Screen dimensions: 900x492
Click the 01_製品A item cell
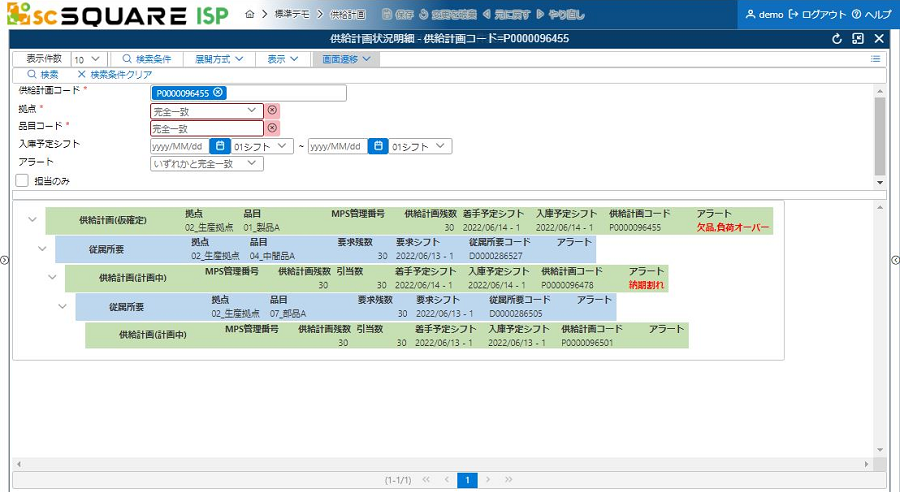coord(262,227)
